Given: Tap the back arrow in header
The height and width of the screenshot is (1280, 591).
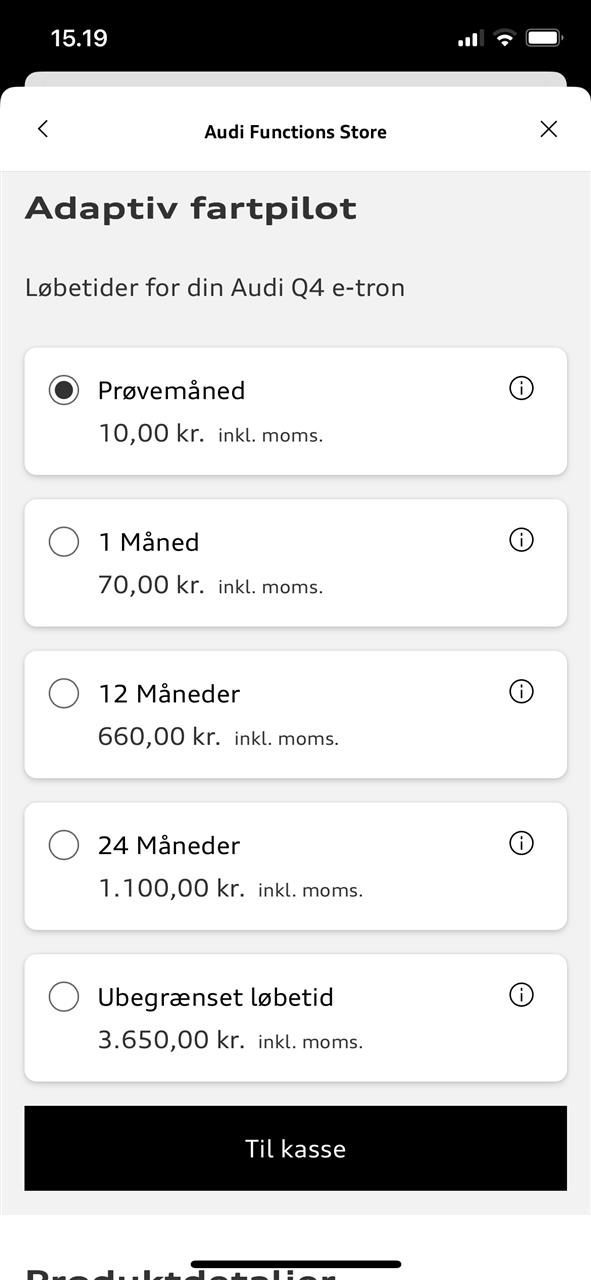Looking at the screenshot, I should [x=42, y=129].
